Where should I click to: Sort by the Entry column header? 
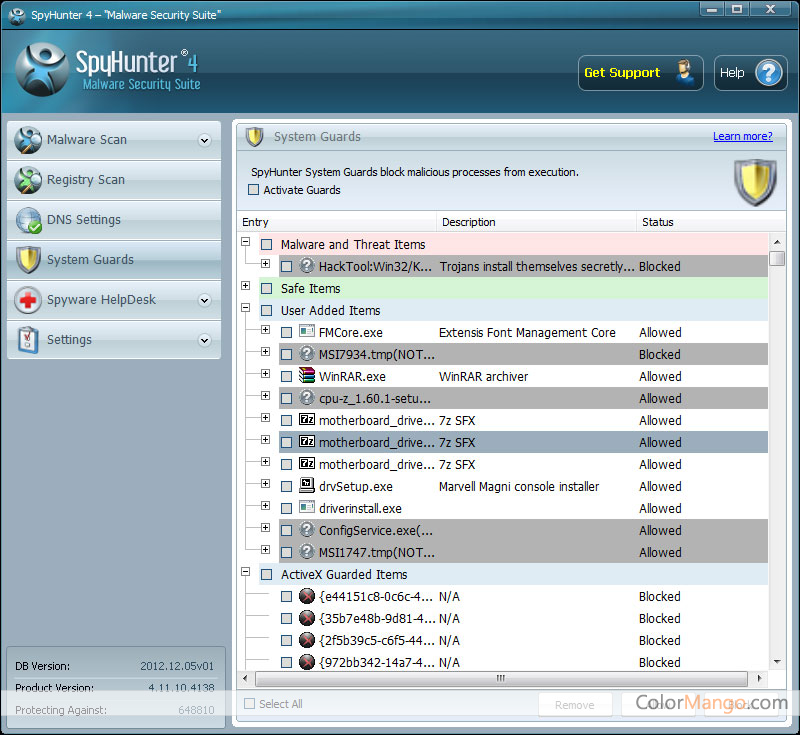(337, 222)
